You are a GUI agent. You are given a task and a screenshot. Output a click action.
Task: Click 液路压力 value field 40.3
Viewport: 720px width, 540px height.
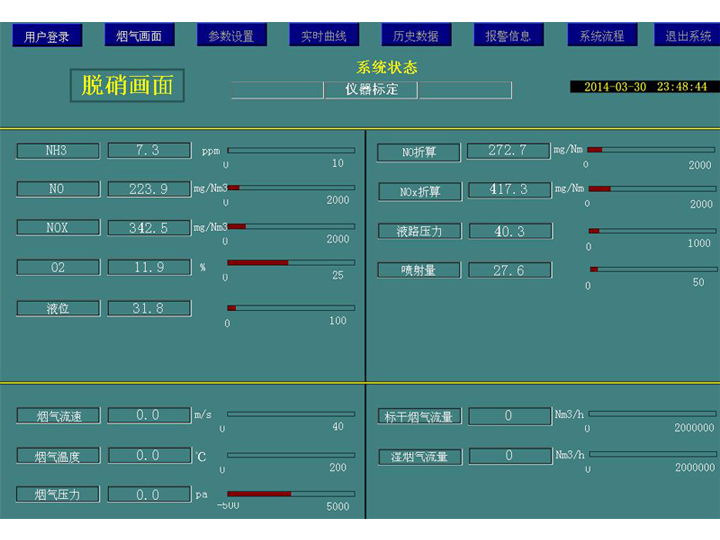[x=511, y=231]
